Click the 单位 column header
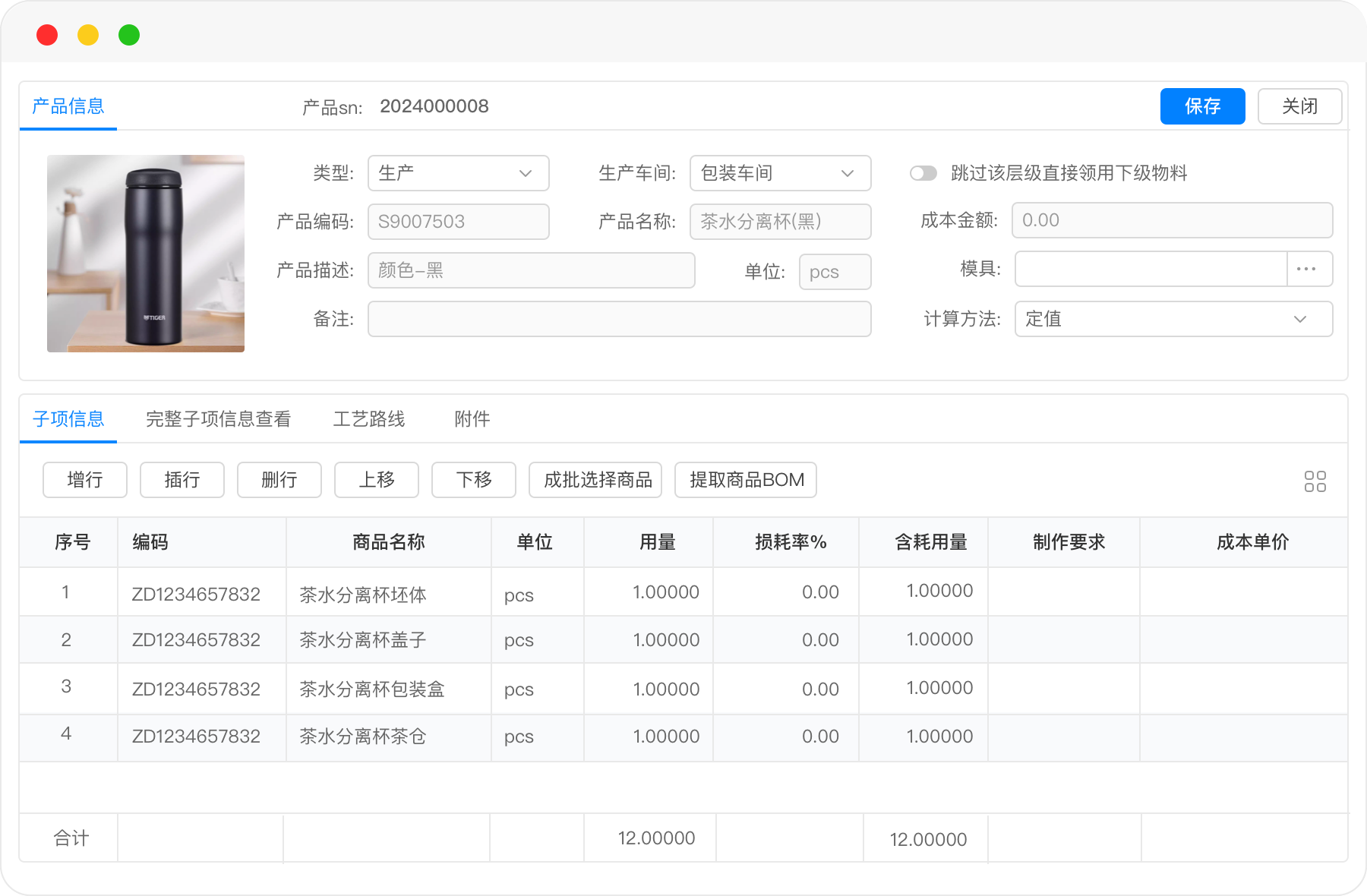 coord(538,542)
